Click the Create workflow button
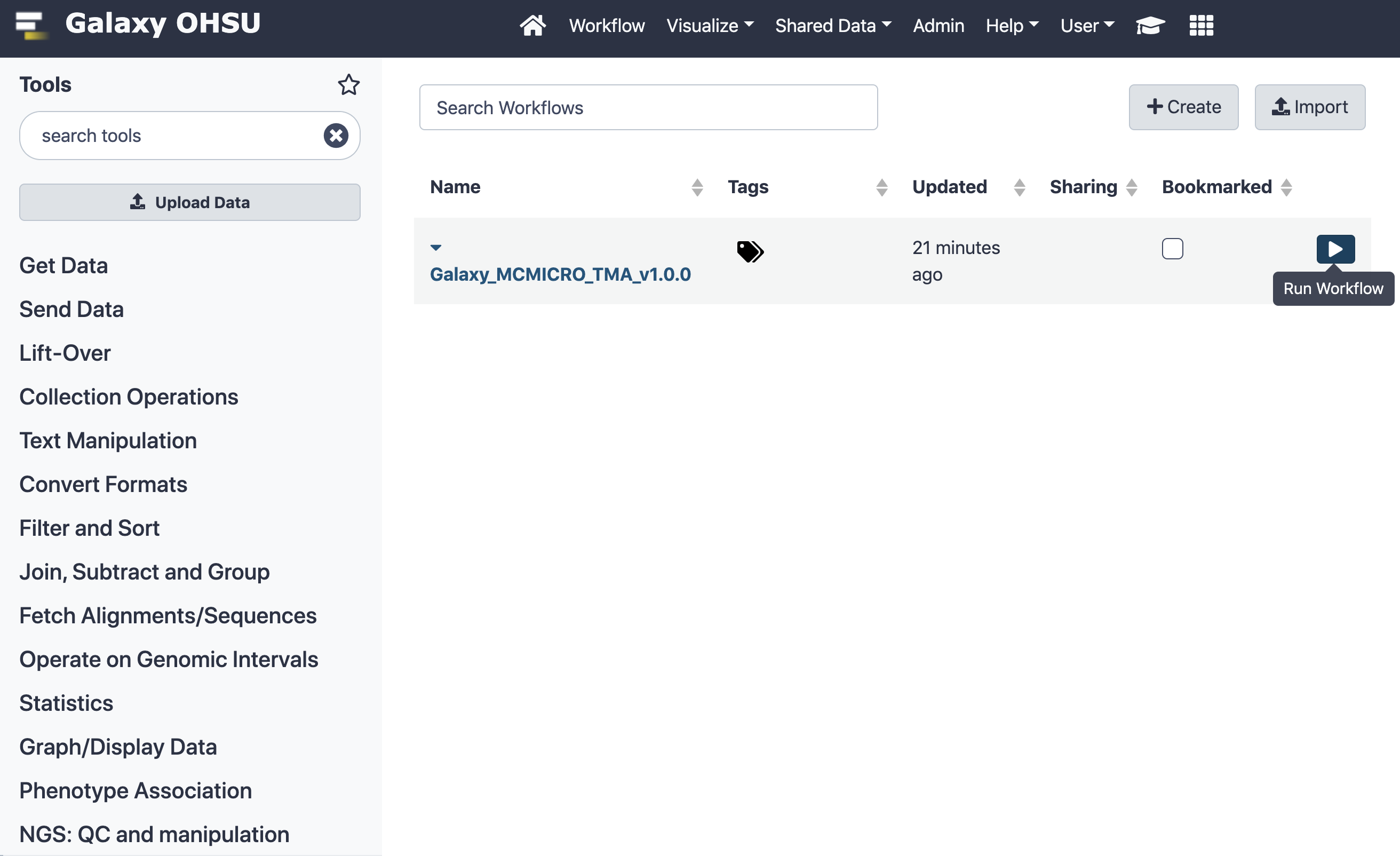Screen dimensions: 1400x856 [1183, 107]
